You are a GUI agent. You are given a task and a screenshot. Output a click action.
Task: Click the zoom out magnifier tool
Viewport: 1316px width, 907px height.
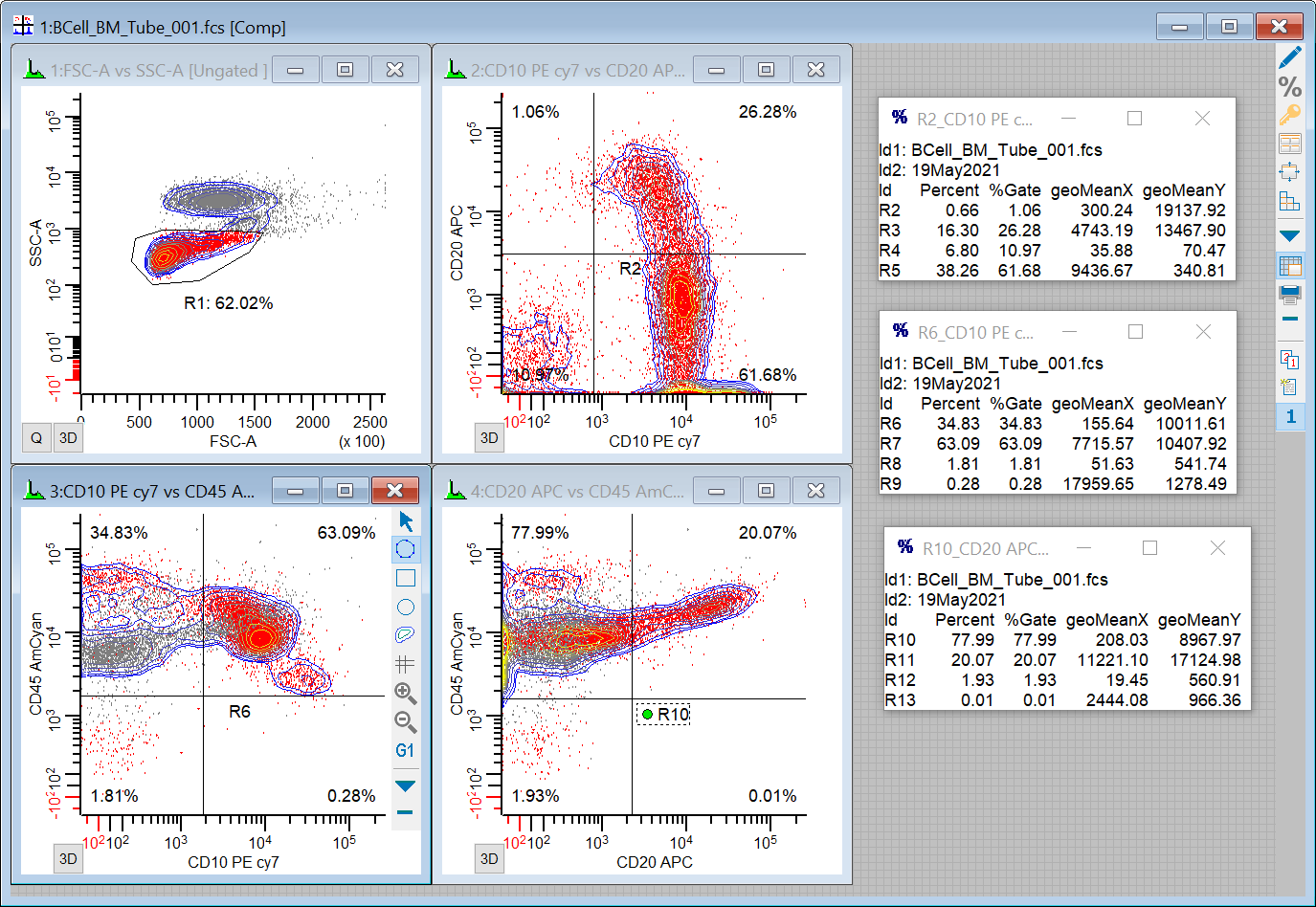[x=406, y=721]
